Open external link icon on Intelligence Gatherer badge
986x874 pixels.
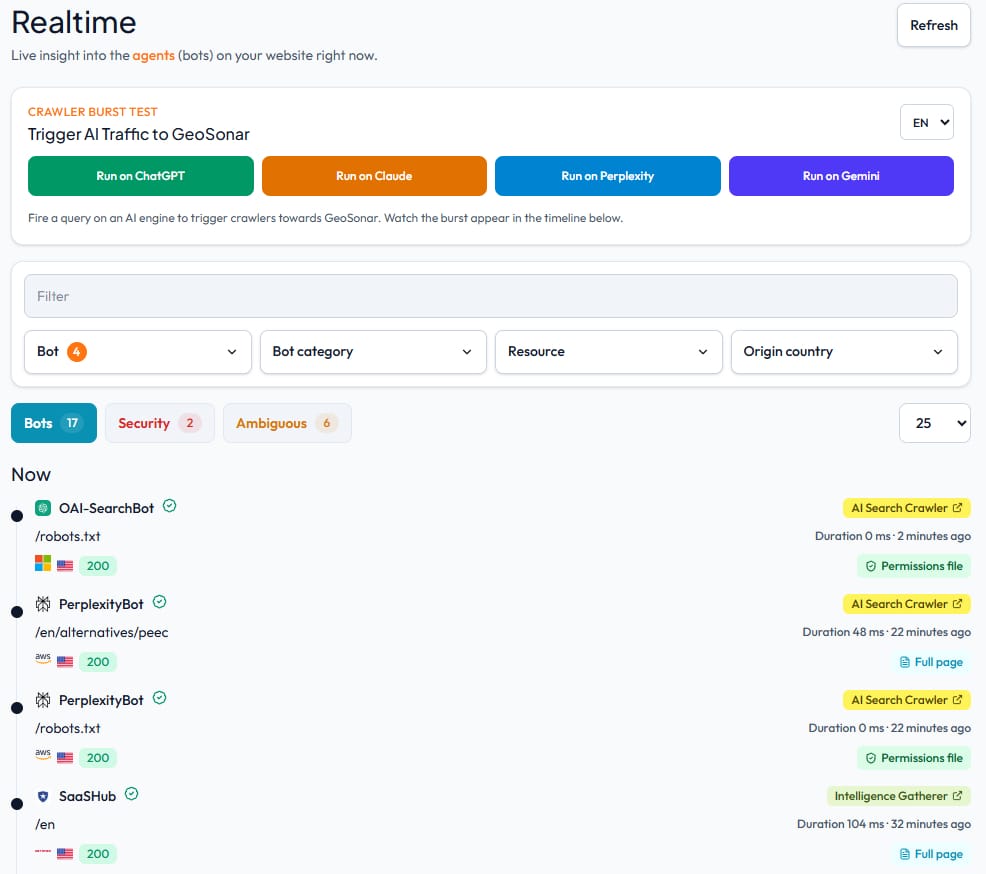(957, 795)
